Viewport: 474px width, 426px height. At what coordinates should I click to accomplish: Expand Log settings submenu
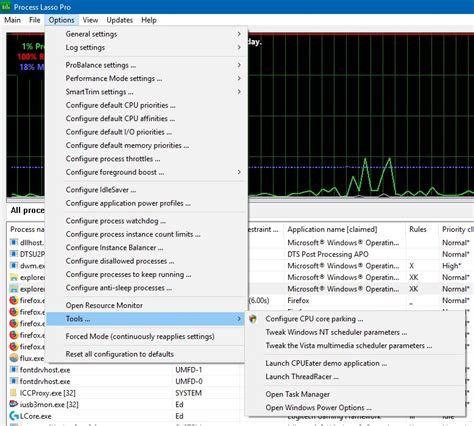146,47
